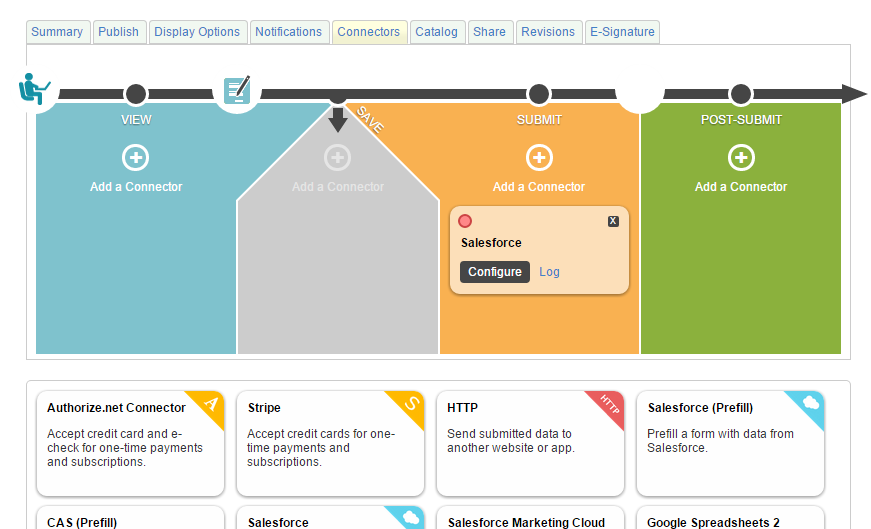Select the Stripe connector card
The width and height of the screenshot is (871, 529).
[331, 443]
